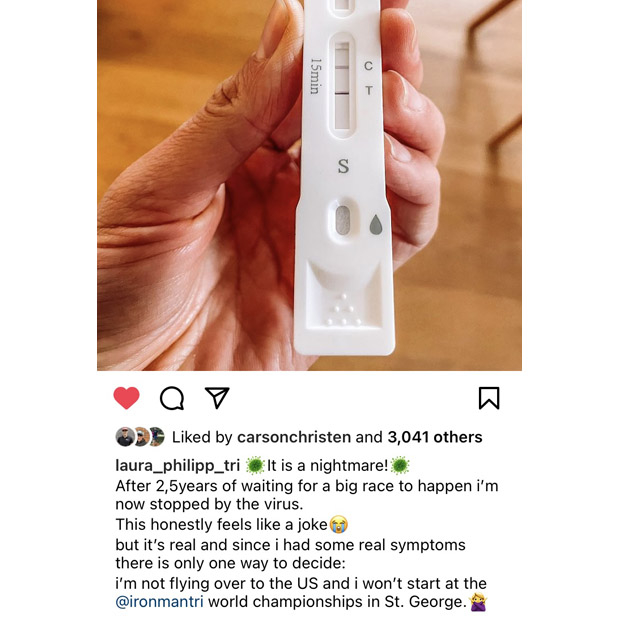Open comments via the speech bubble icon
This screenshot has width=620, height=620.
tap(172, 398)
